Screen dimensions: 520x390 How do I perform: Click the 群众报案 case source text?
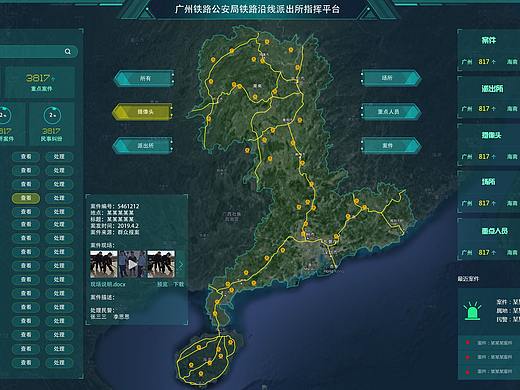coord(128,232)
